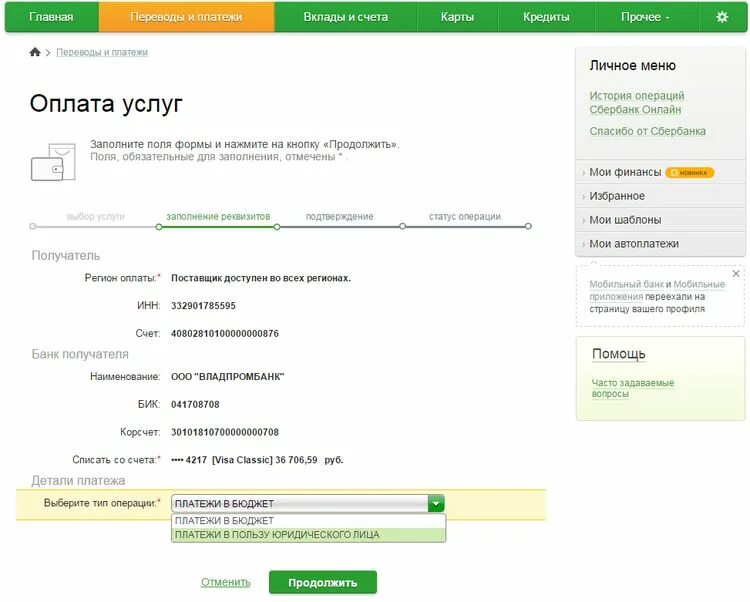Screen dimensions: 750x602
Task: Click the ИНН value 332901785595
Action: [203, 306]
